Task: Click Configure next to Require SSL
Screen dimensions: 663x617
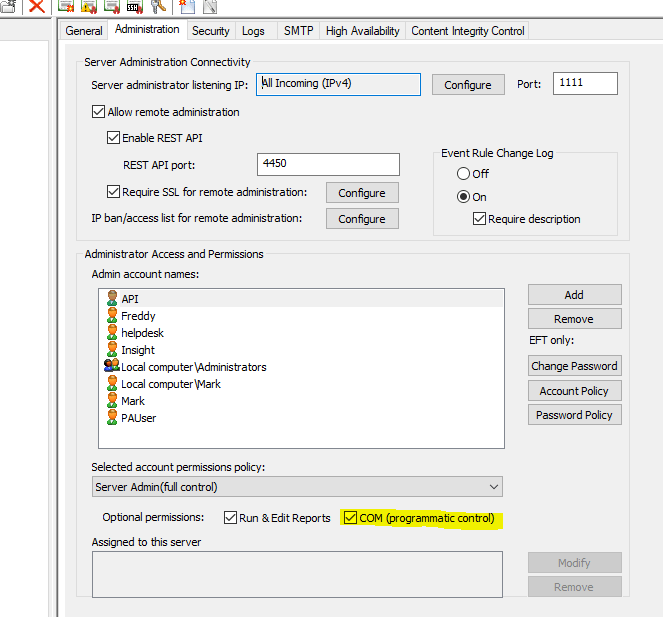Action: point(361,192)
